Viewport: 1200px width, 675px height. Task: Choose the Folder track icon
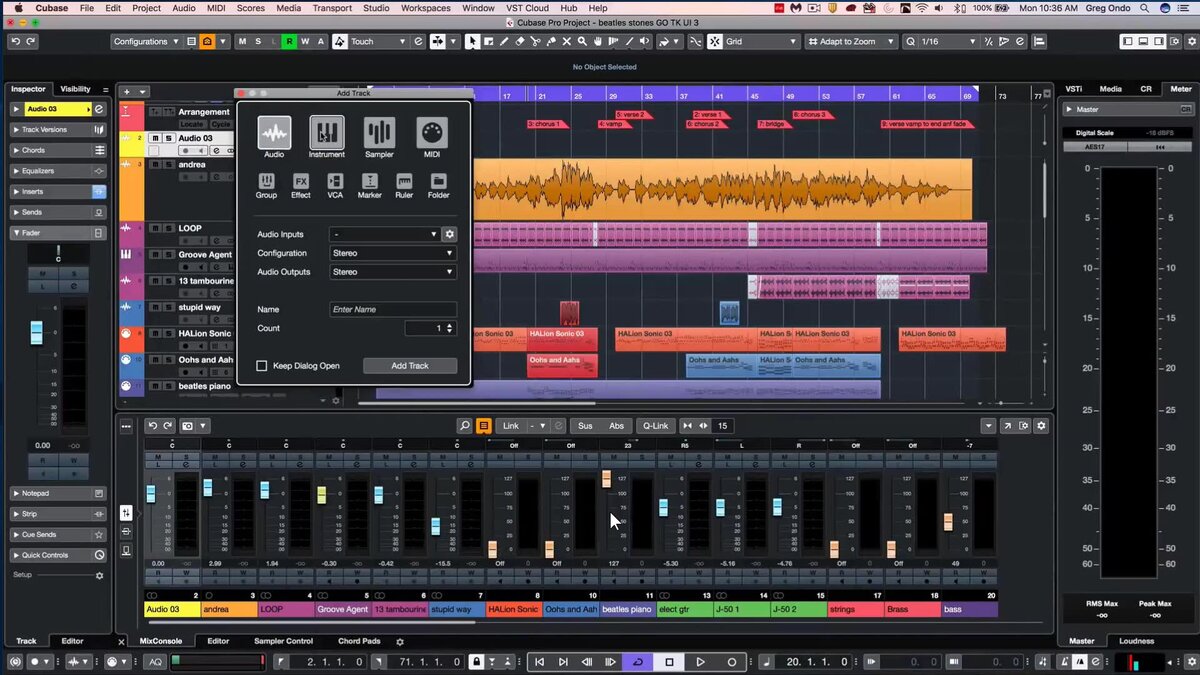[439, 181]
